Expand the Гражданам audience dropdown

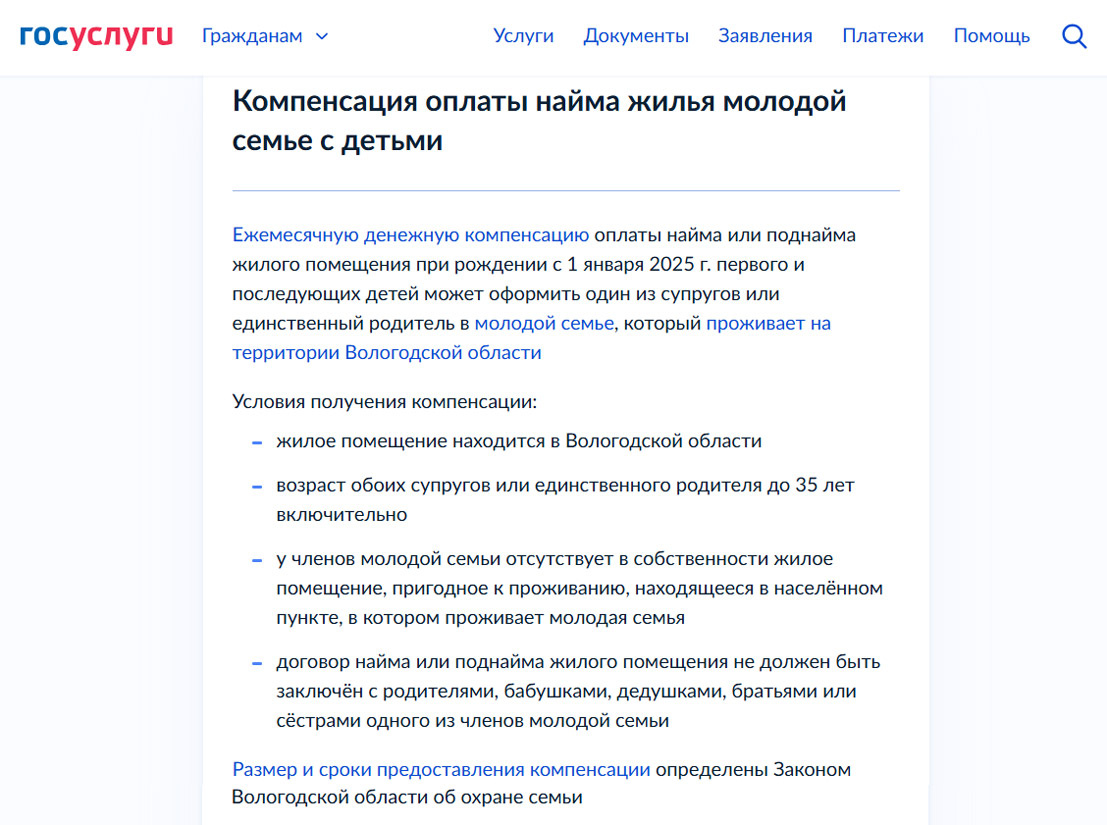coord(250,35)
